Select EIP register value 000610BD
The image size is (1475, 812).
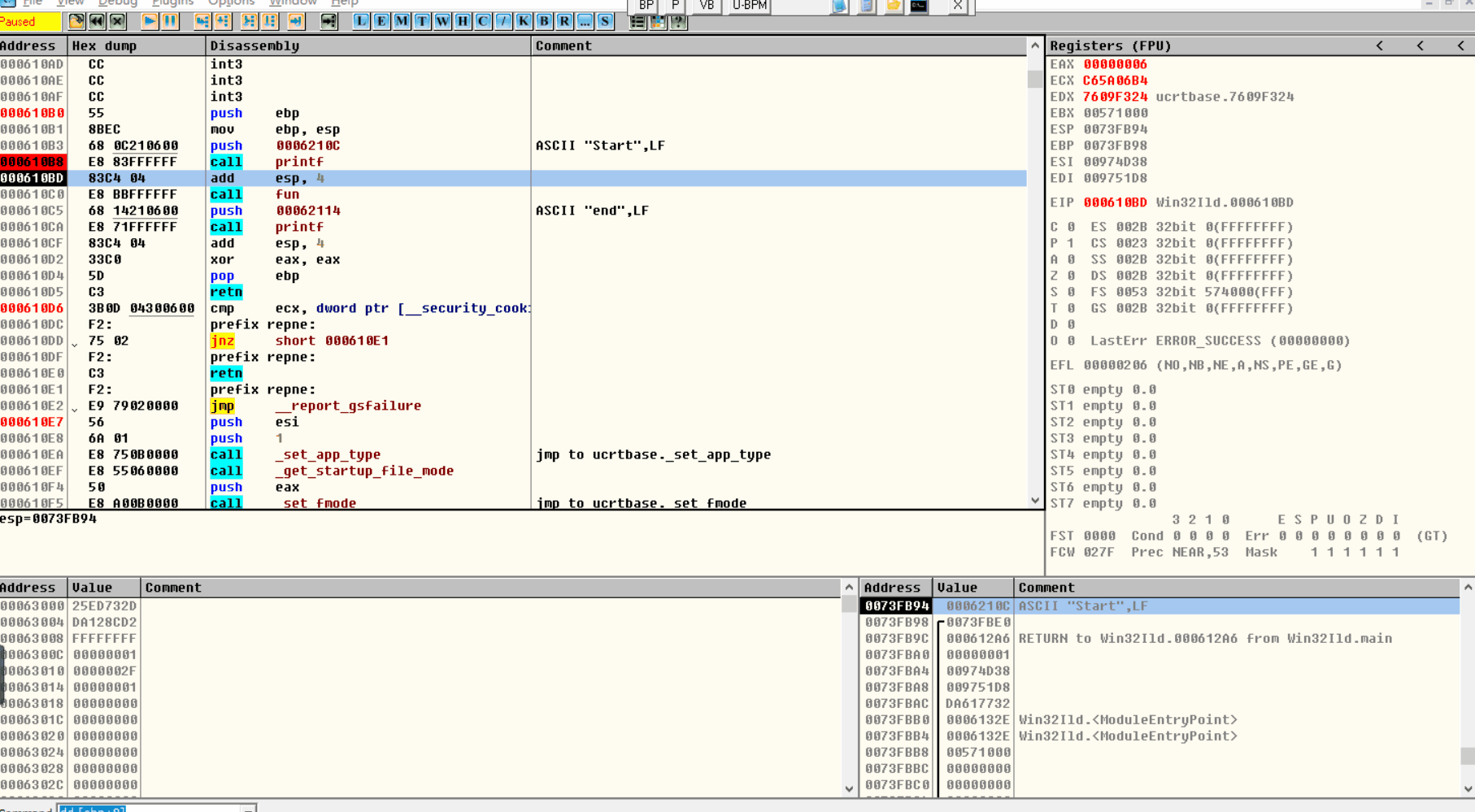click(x=1115, y=202)
